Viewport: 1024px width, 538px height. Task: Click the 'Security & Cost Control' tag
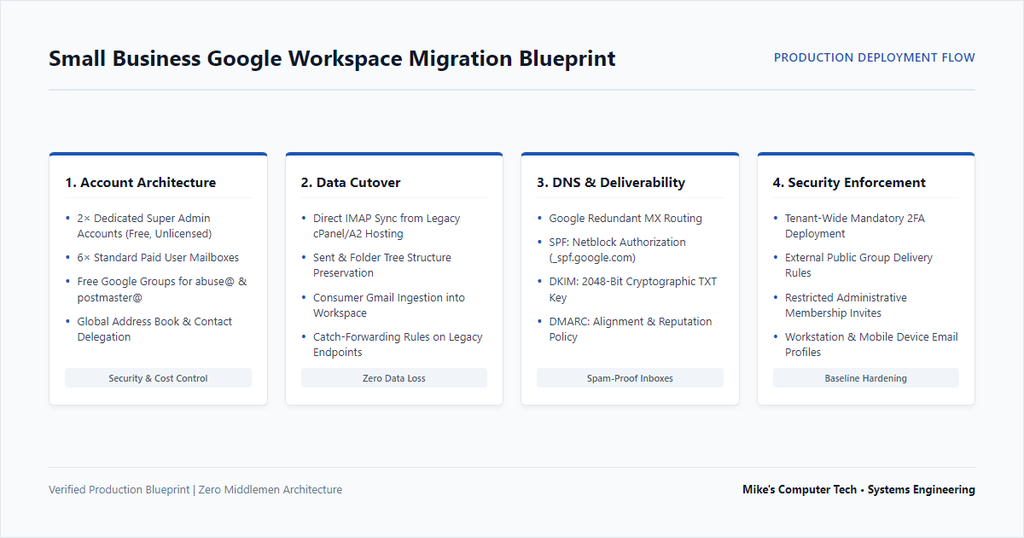158,378
